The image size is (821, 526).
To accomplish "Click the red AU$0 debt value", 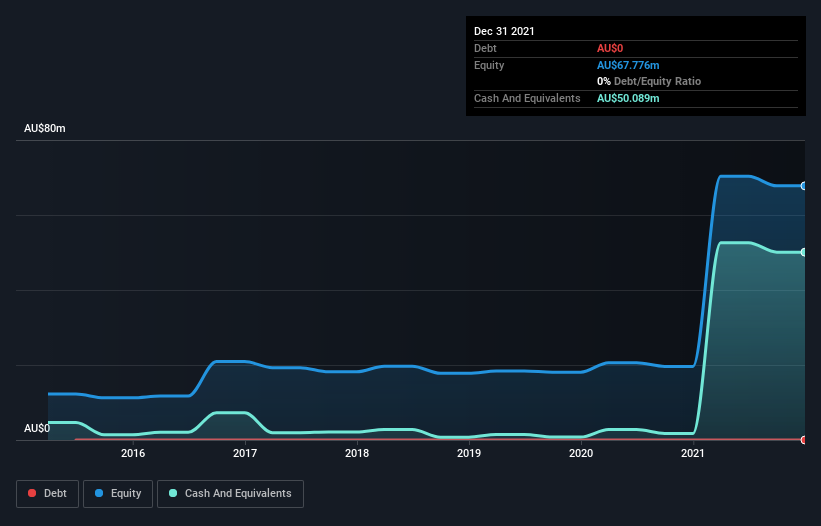I will click(x=610, y=48).
